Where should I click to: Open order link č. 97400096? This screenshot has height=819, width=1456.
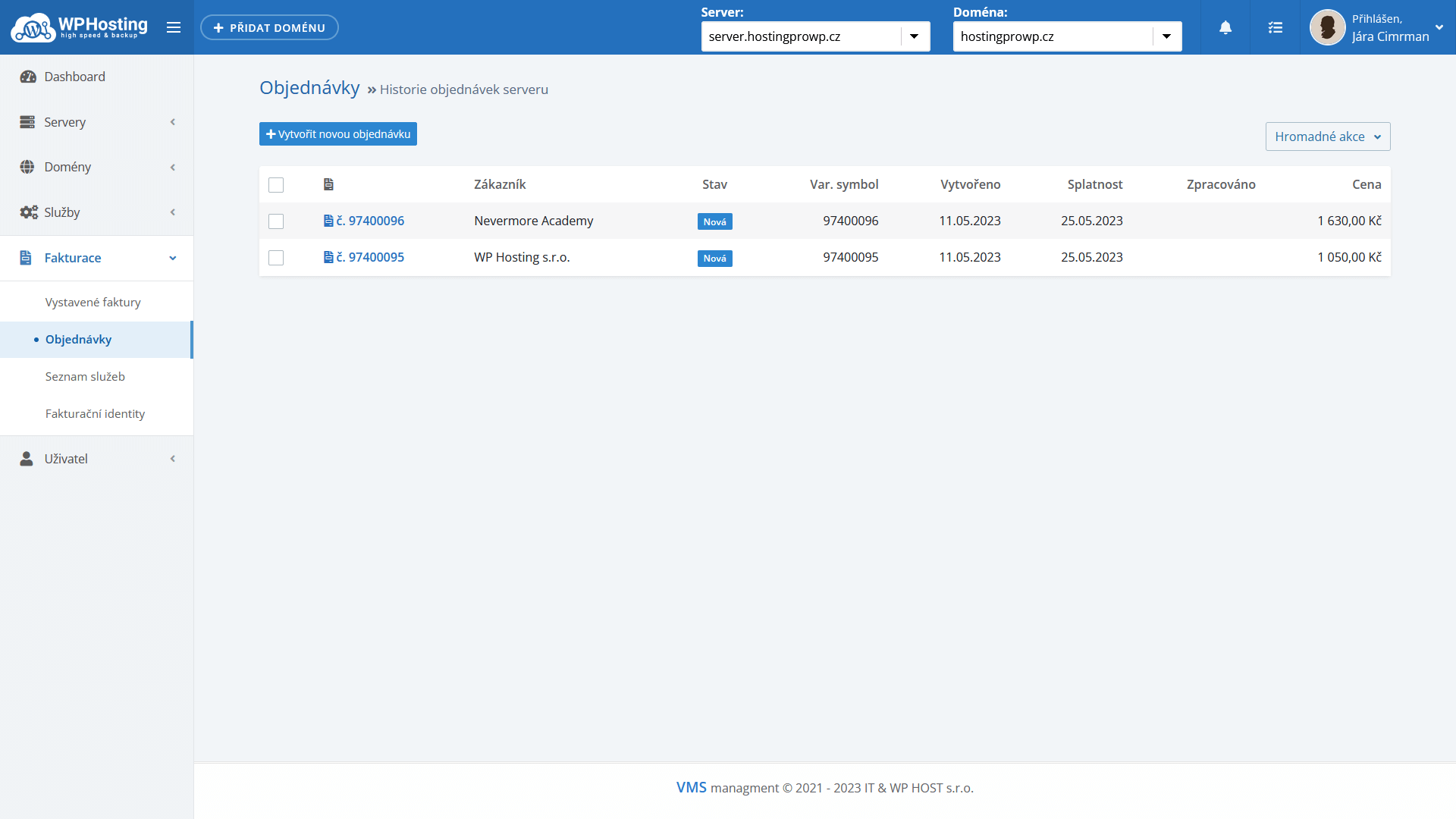(x=370, y=221)
